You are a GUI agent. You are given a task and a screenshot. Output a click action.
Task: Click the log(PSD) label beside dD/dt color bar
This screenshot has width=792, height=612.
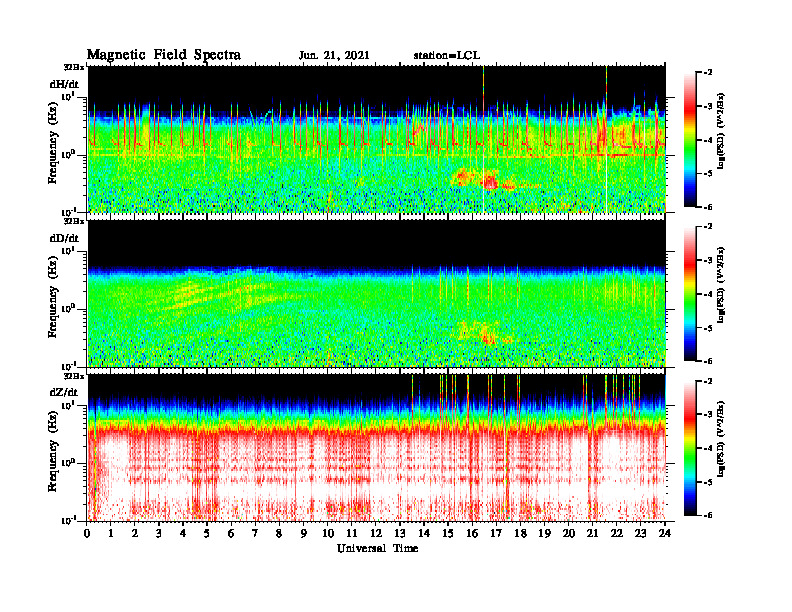coord(721,285)
